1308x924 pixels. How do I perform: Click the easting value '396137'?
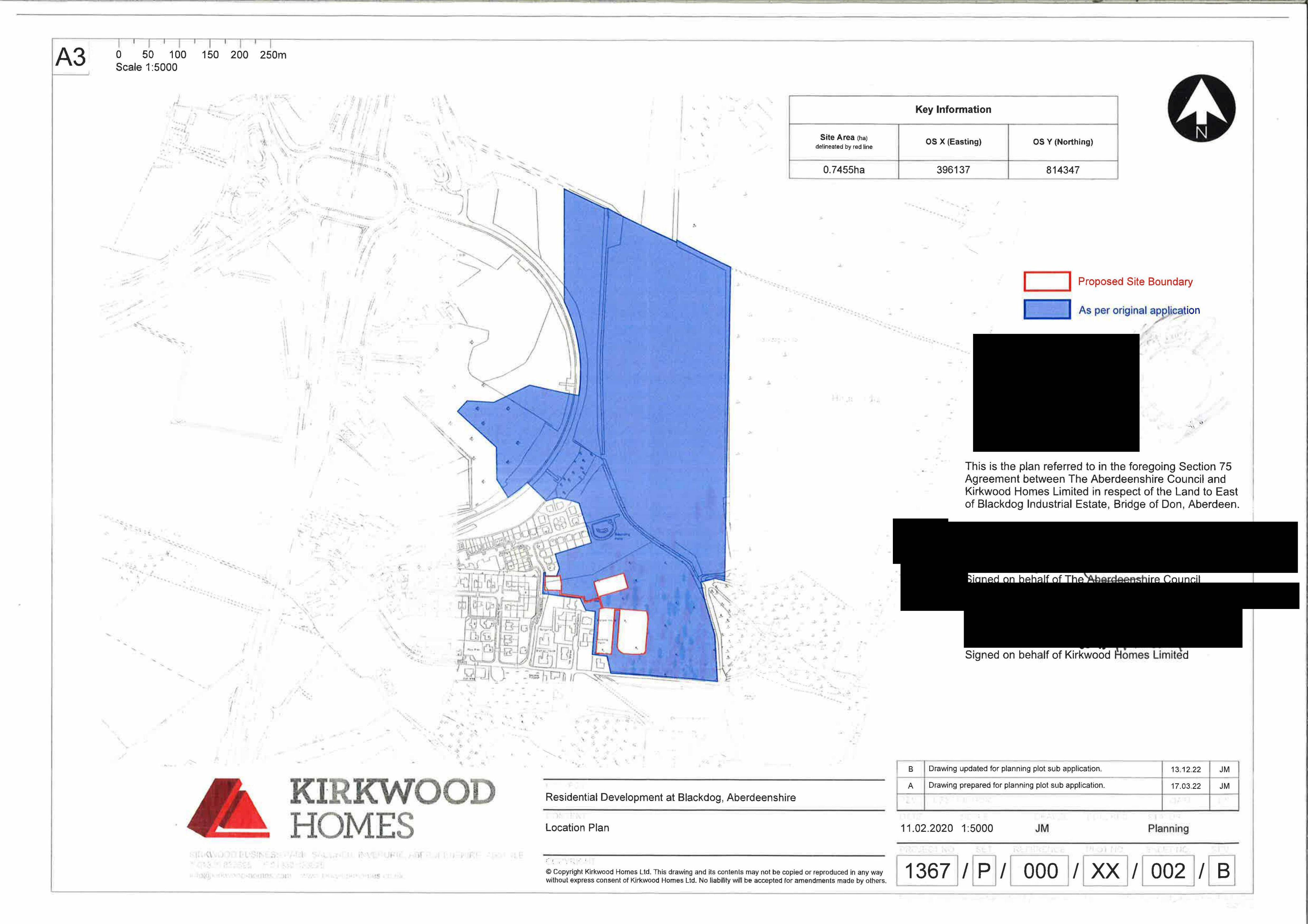953,170
